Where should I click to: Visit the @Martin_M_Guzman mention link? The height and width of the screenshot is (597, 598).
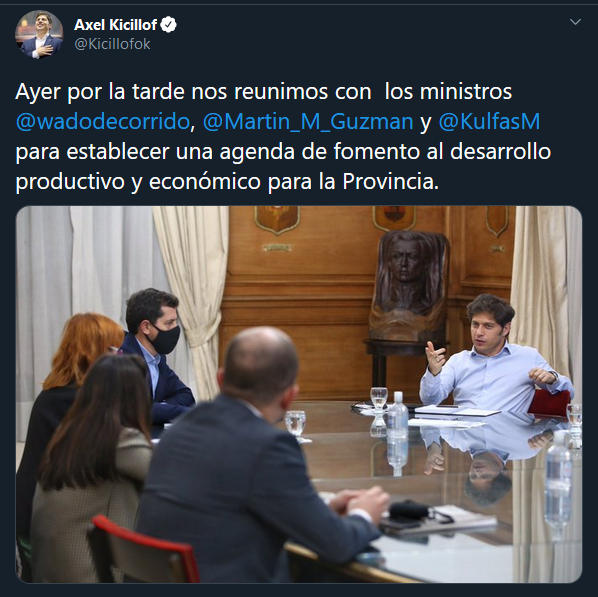[x=308, y=122]
